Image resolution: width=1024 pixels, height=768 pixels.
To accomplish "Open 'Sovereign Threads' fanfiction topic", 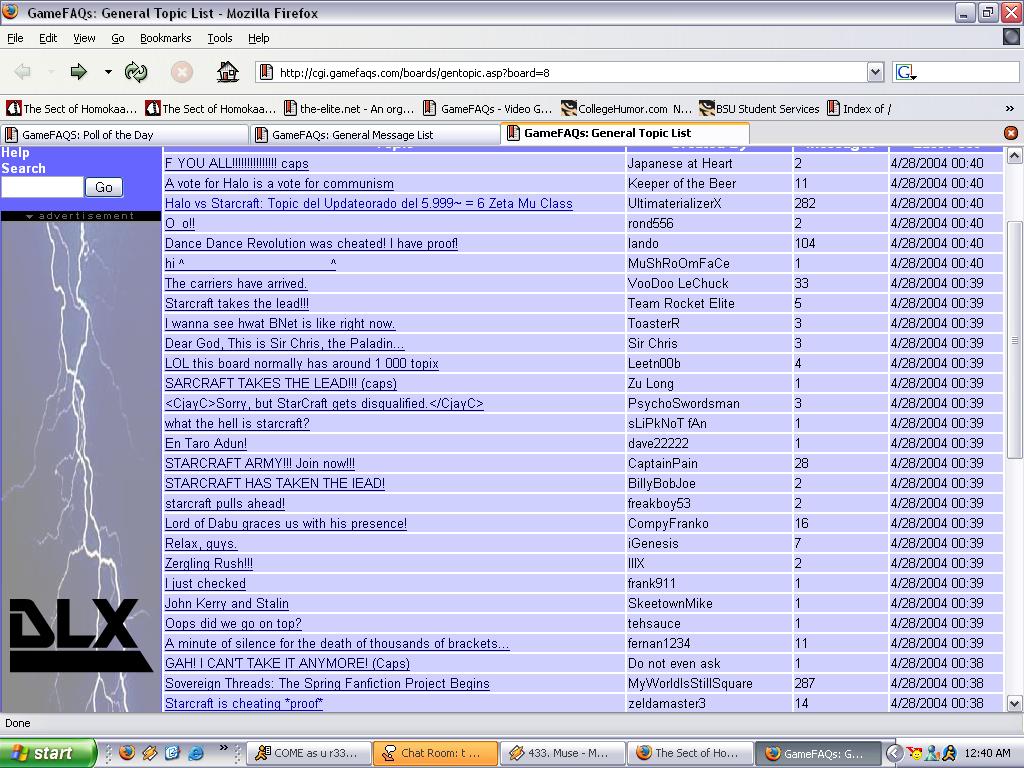I will point(327,683).
